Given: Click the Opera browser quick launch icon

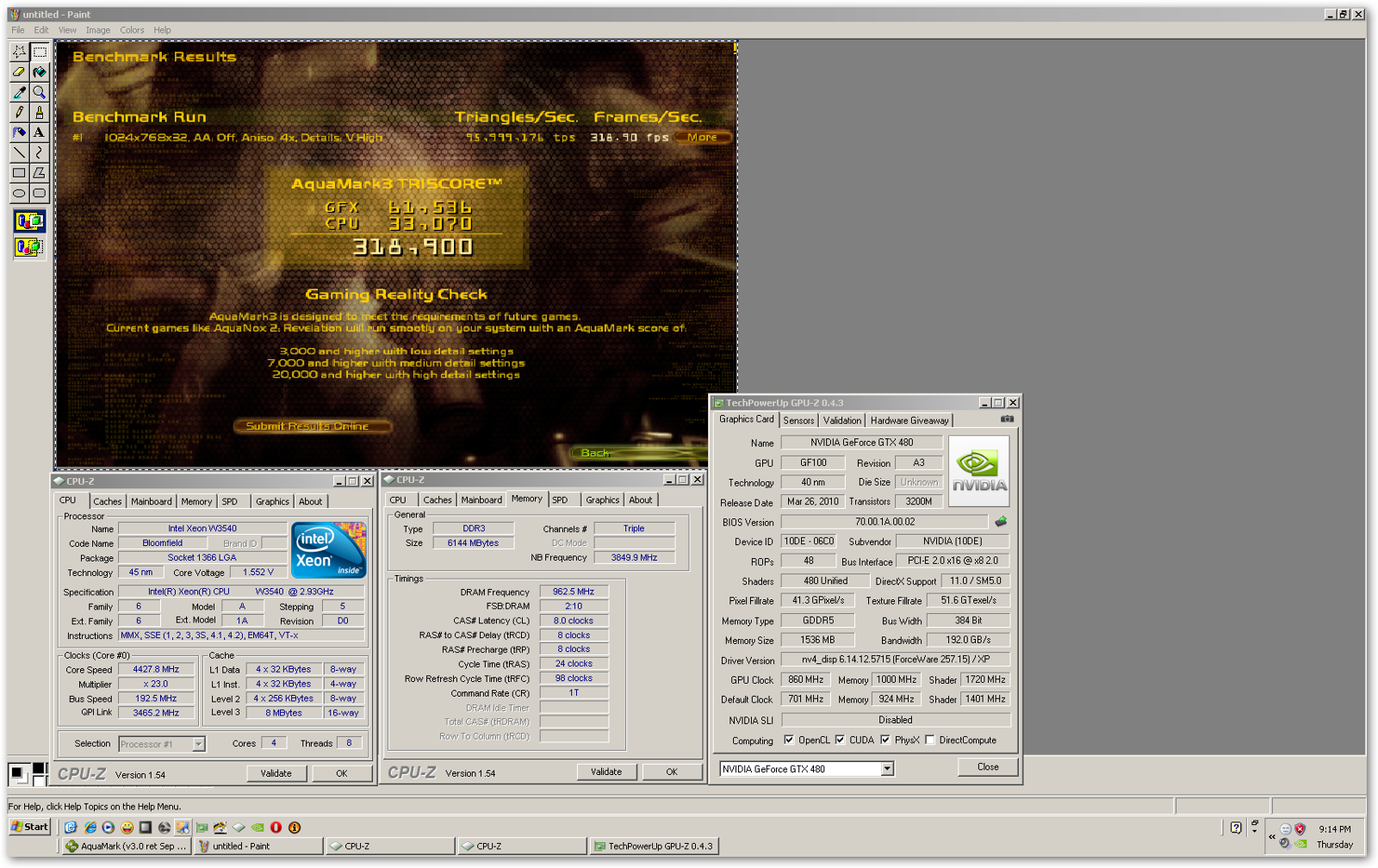Looking at the screenshot, I should 276,828.
